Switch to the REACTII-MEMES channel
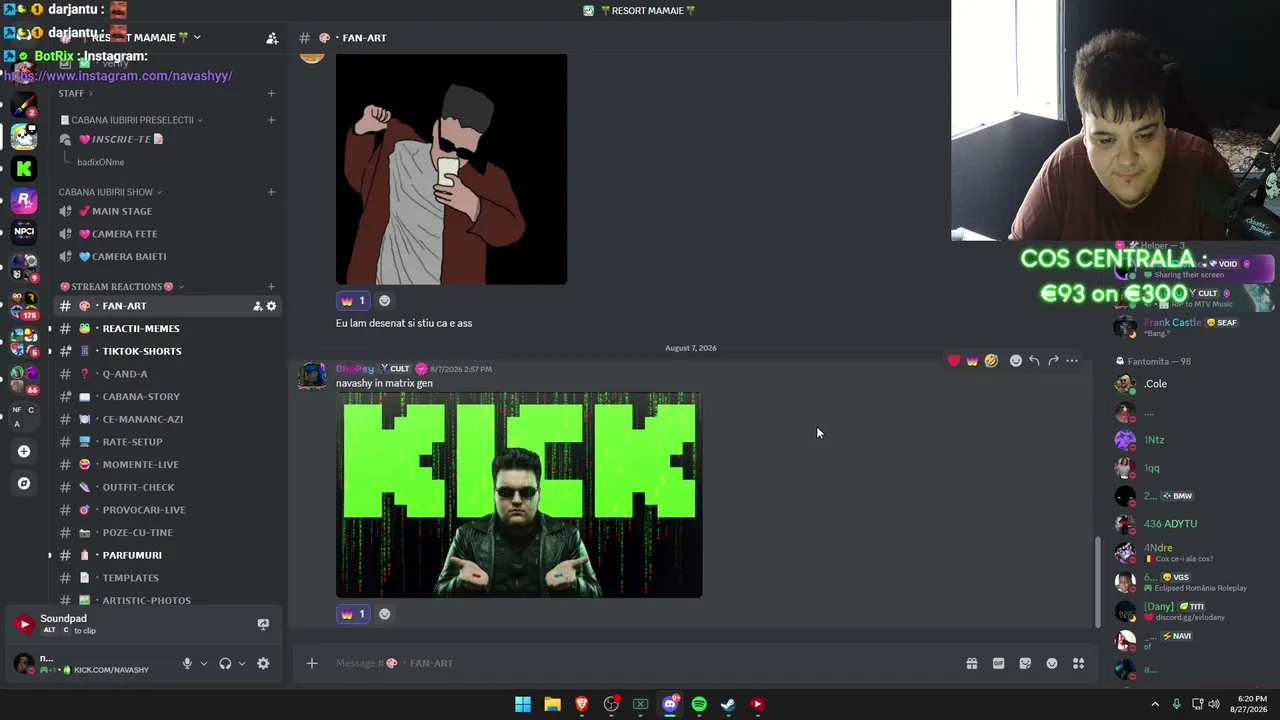Screen dimensions: 1280x720 point(167,329)
